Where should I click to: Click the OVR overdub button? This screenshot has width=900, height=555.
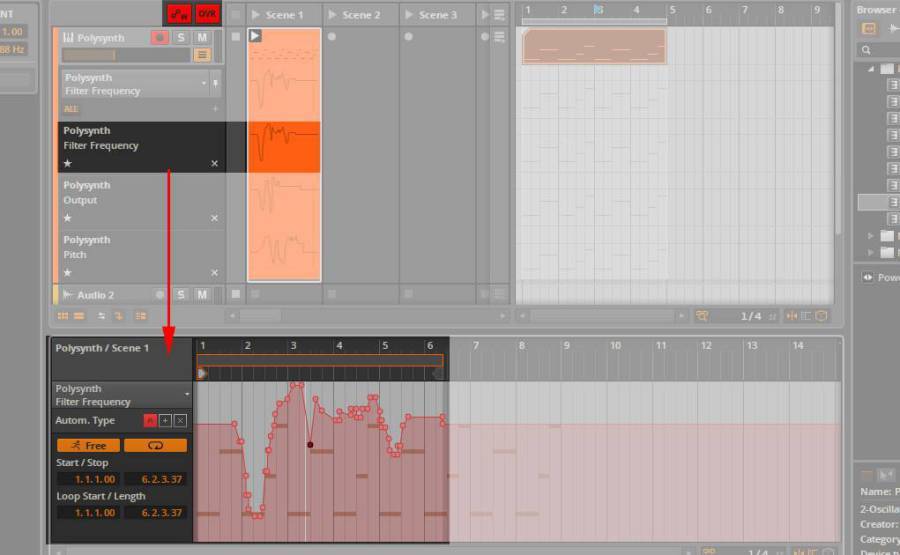[207, 14]
